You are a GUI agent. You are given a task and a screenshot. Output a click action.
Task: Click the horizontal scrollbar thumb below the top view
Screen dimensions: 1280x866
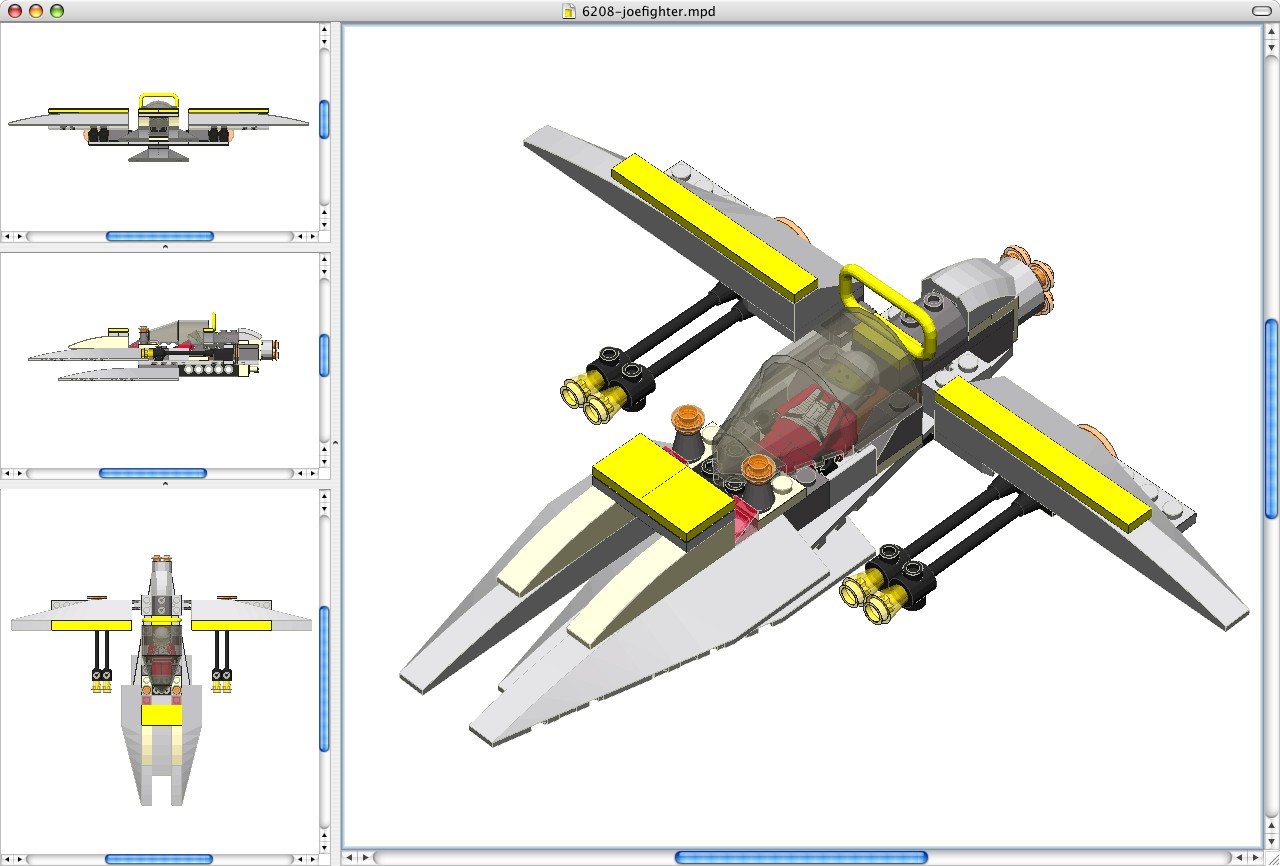[160, 858]
